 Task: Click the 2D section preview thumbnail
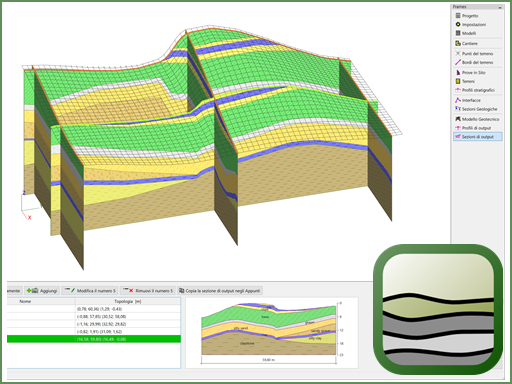click(271, 333)
